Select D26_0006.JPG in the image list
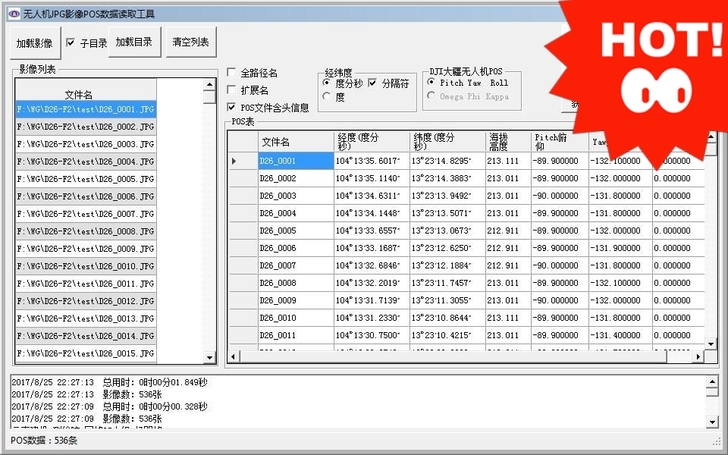The width and height of the screenshot is (728, 455). click(x=86, y=196)
